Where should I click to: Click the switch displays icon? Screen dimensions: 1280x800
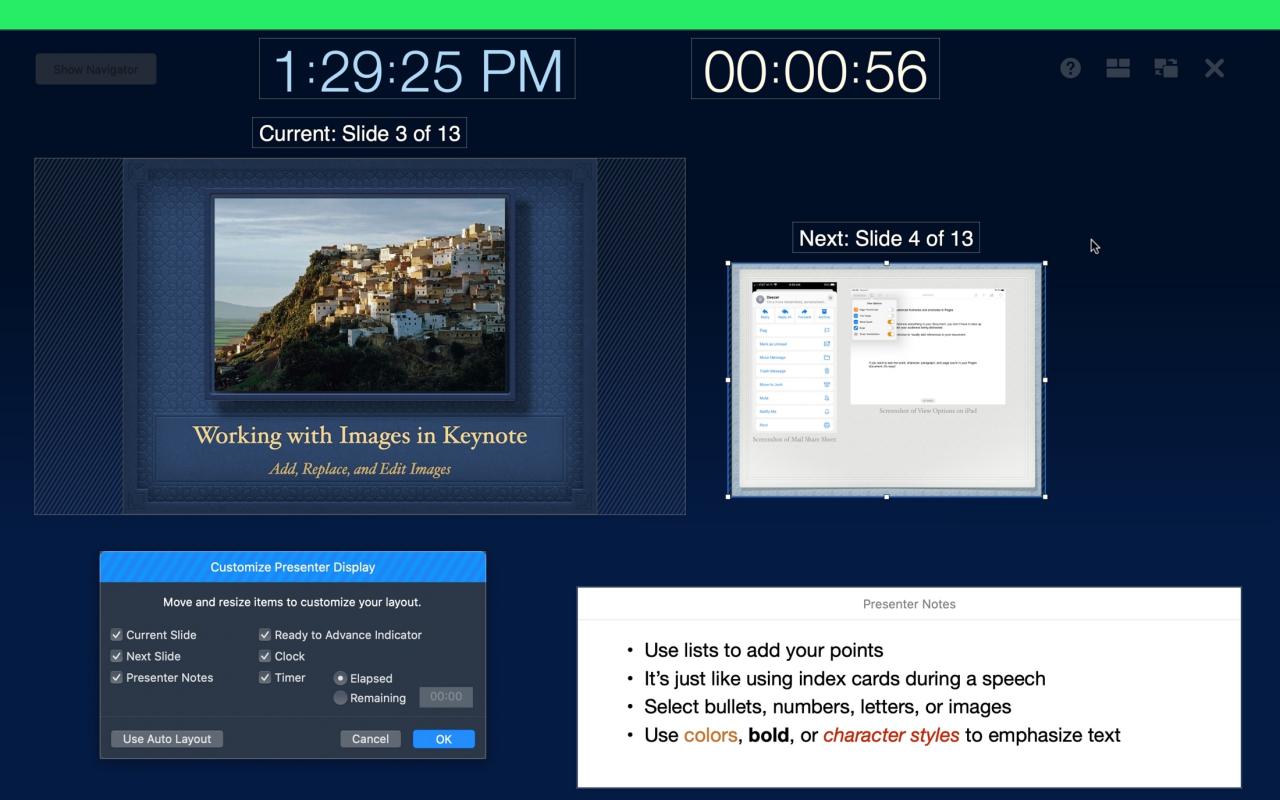(x=1166, y=68)
